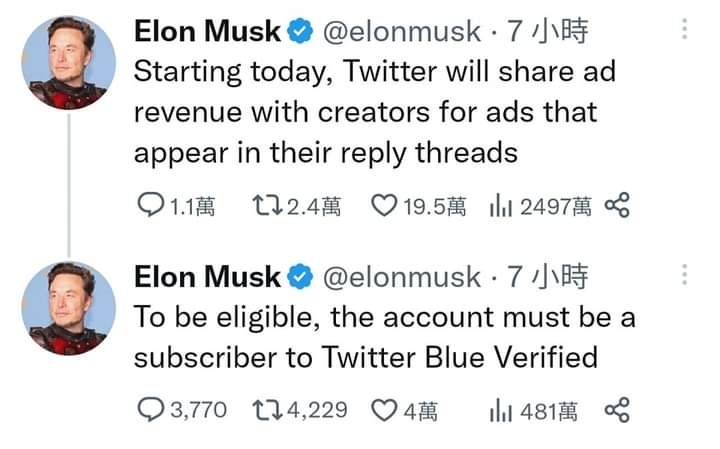Open Elon Musk's name on first tweet
Viewport: 720px width, 449px height.
click(x=207, y=32)
